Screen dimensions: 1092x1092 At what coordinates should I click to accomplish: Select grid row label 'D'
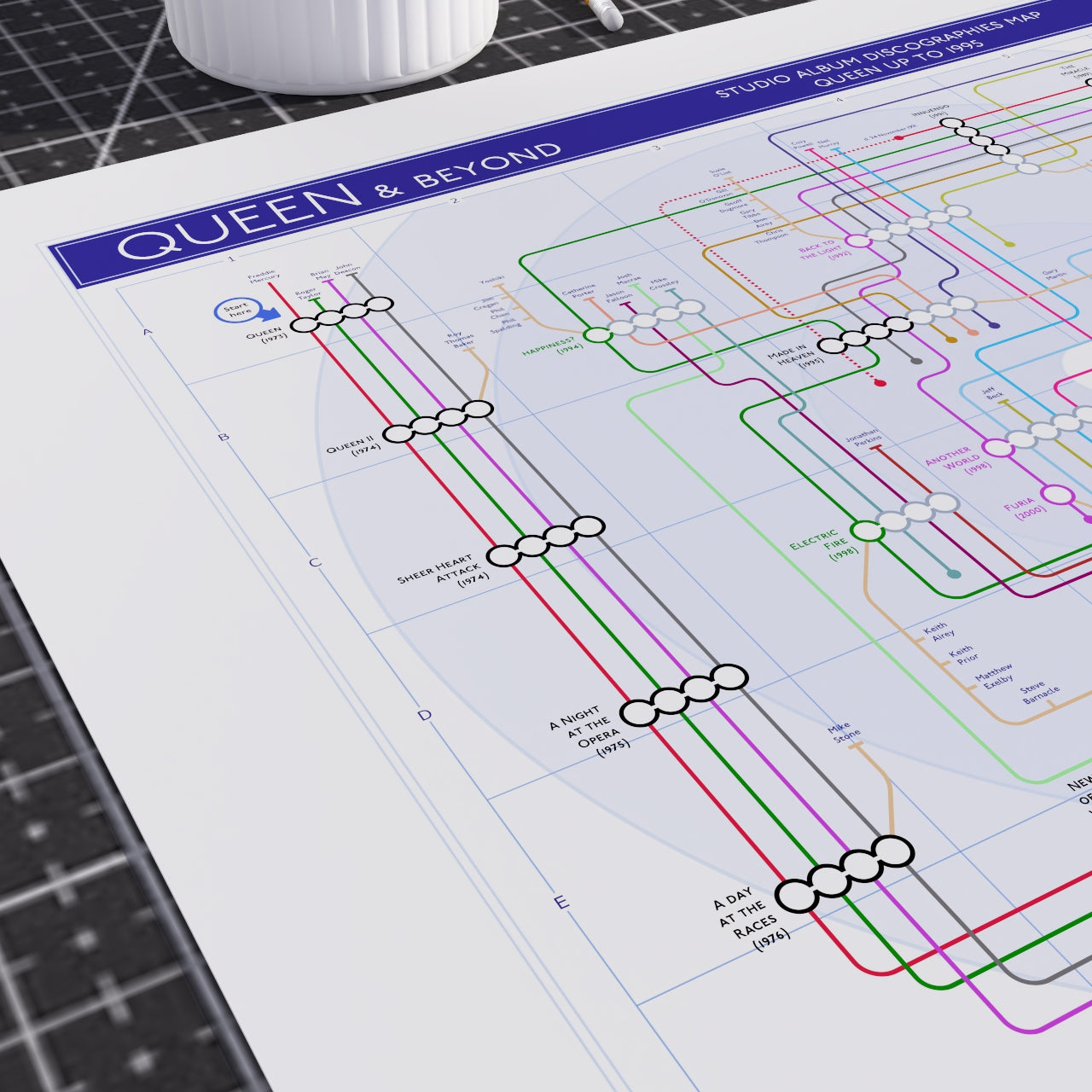[x=425, y=715]
